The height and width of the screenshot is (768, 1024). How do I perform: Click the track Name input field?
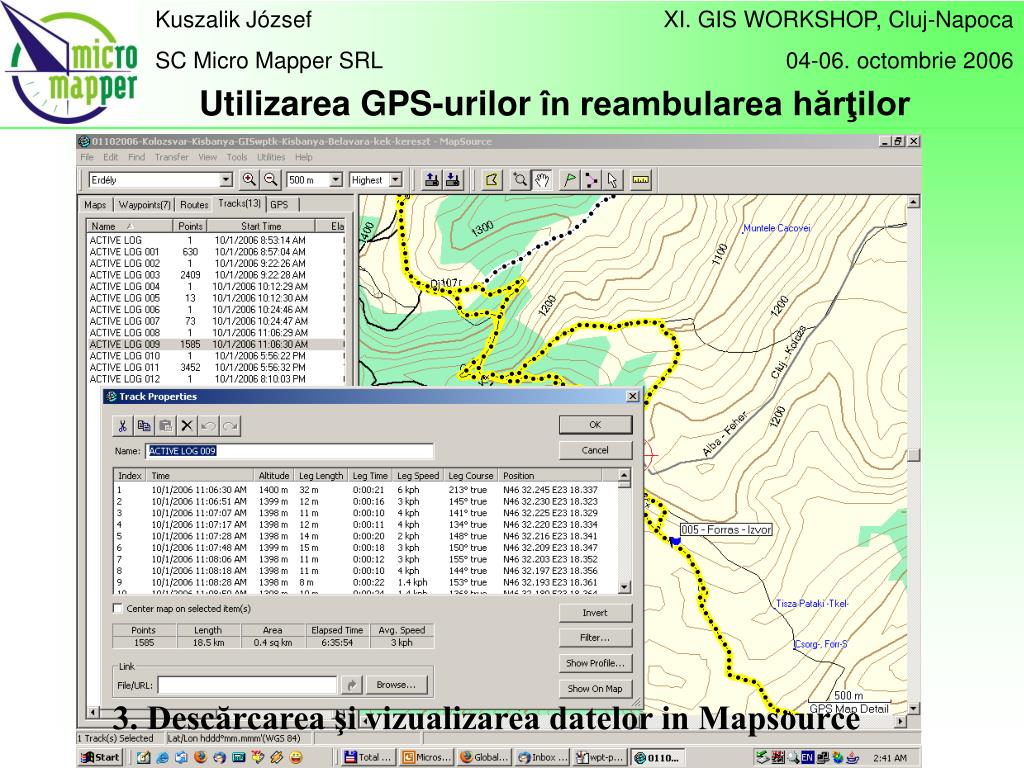point(289,451)
